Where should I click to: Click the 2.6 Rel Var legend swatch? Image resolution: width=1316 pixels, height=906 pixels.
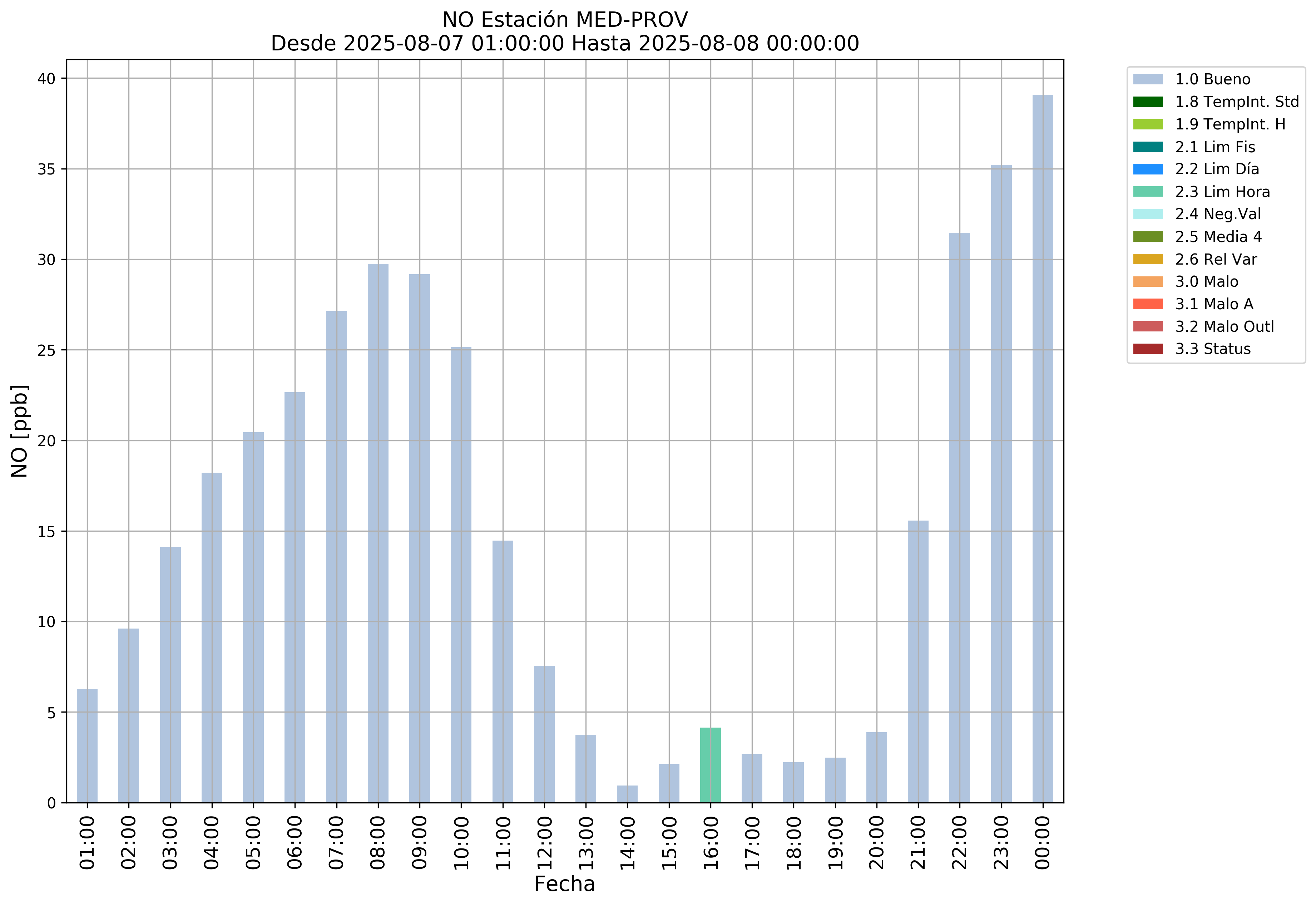(x=1147, y=260)
